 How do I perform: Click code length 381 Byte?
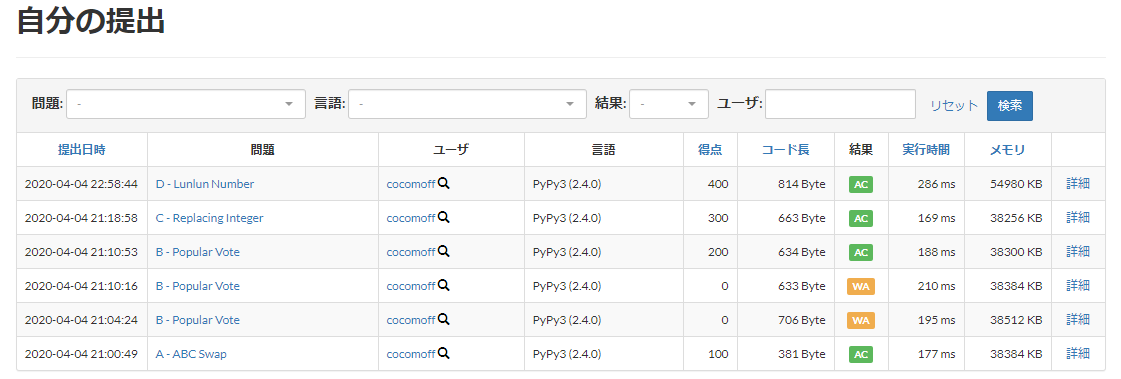pyautogui.click(x=802, y=354)
